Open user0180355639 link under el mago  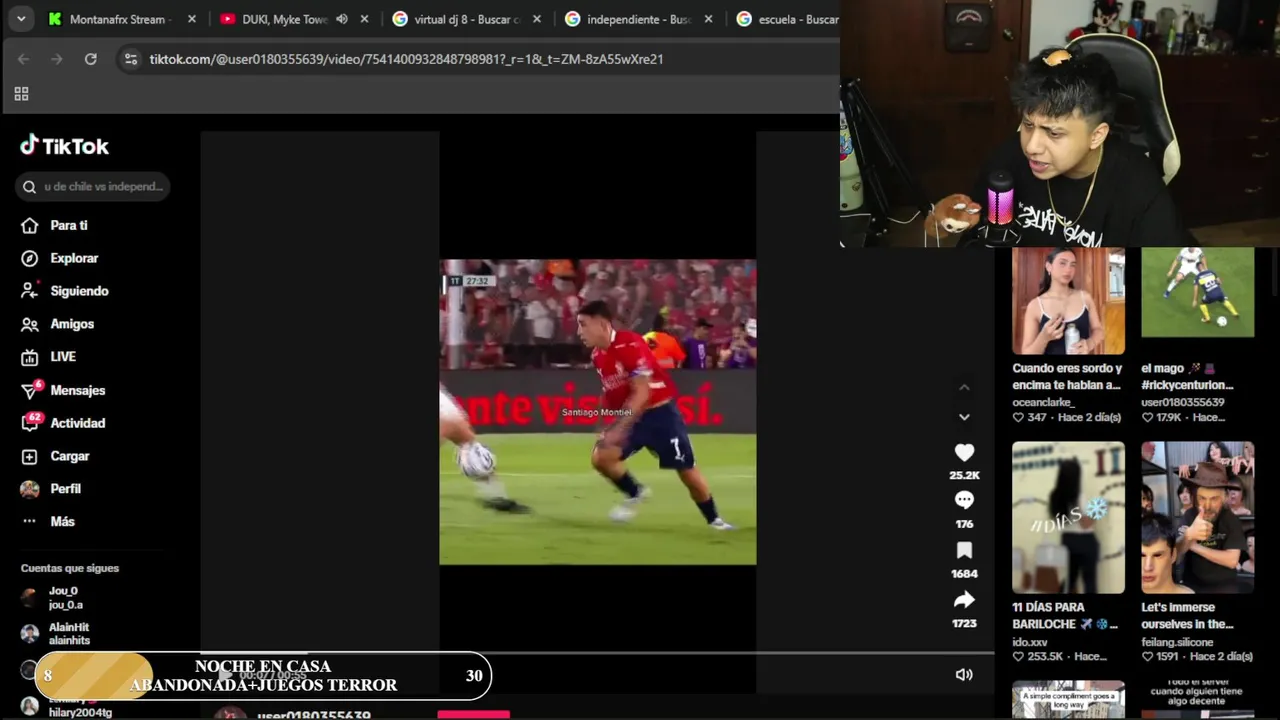1182,402
